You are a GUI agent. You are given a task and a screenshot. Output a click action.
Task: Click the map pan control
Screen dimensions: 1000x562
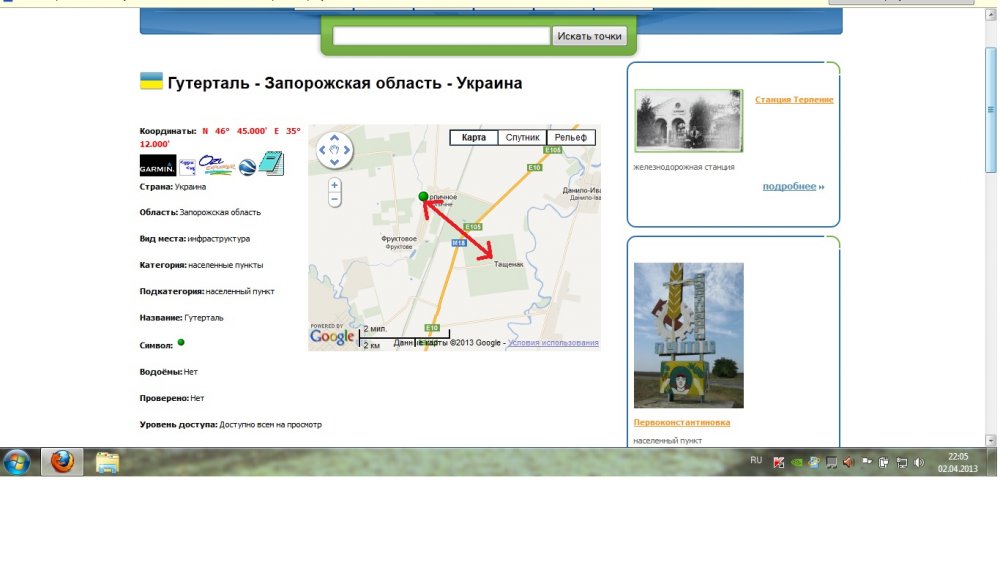[335, 151]
